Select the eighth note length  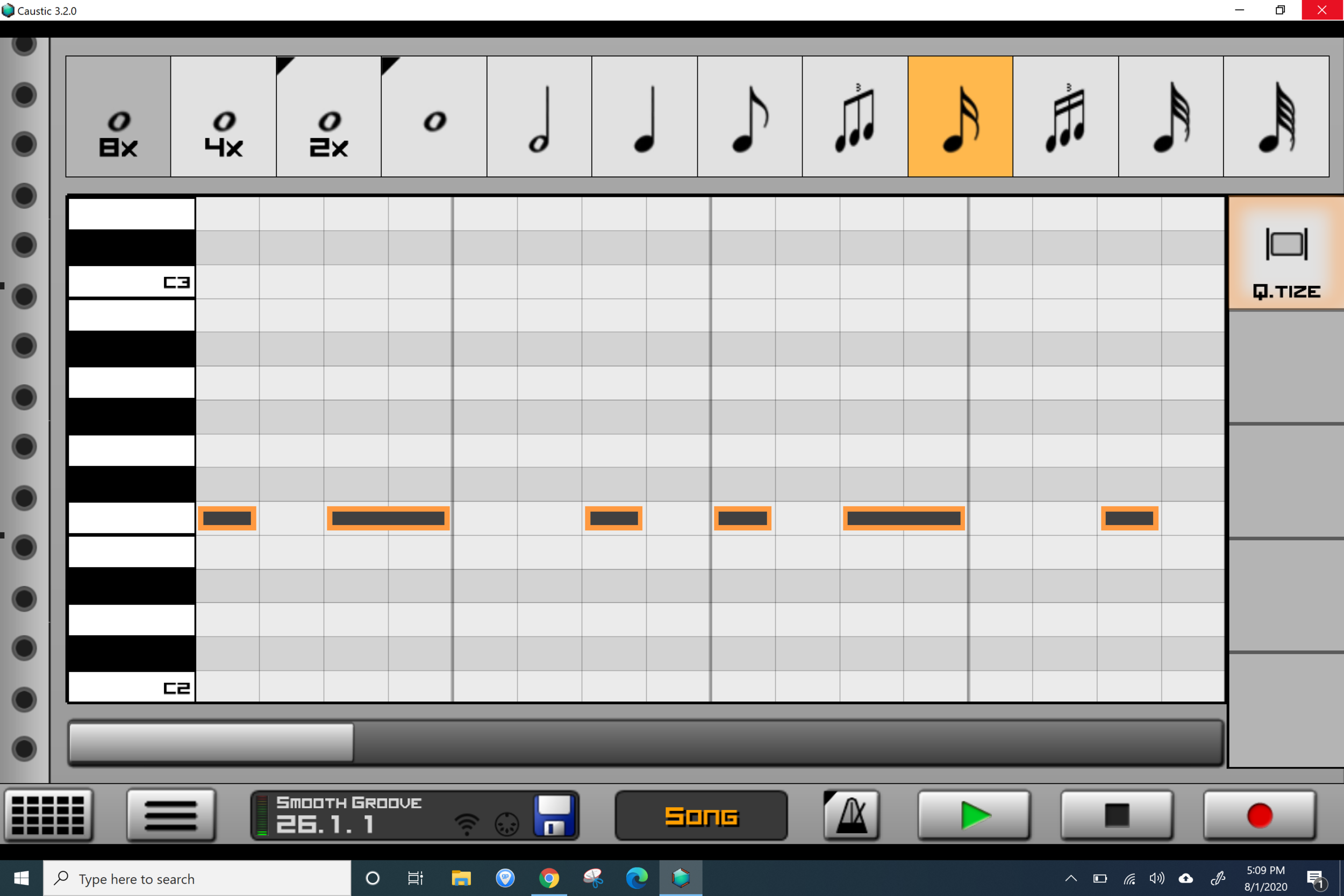pos(749,117)
